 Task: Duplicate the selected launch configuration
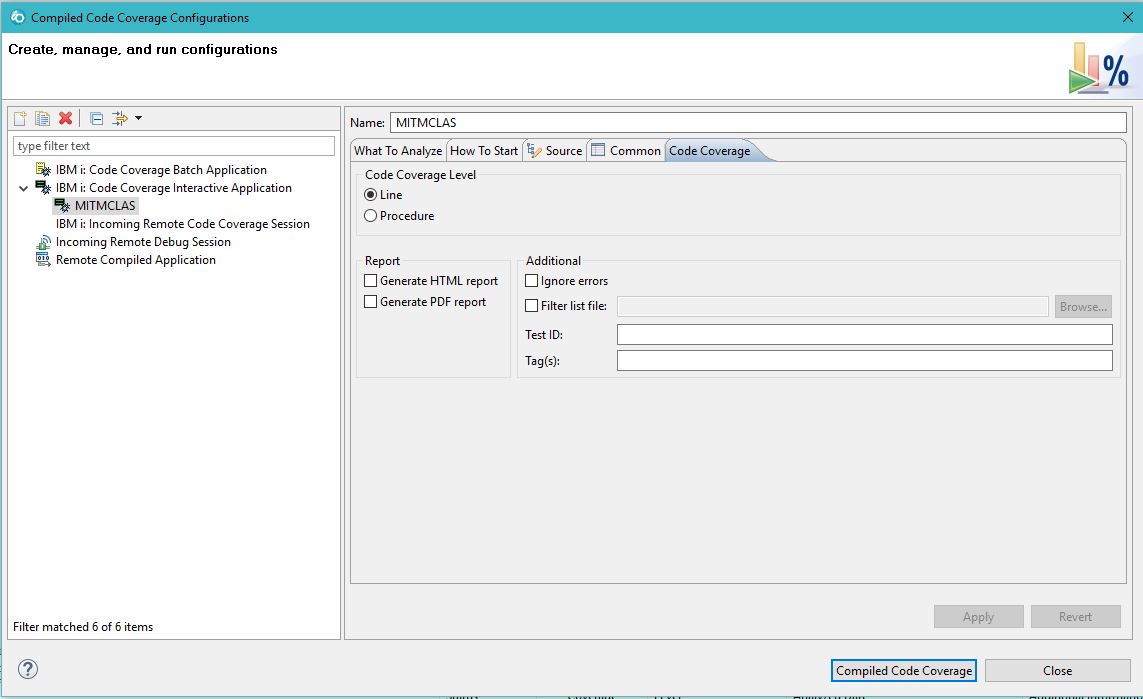tap(42, 118)
